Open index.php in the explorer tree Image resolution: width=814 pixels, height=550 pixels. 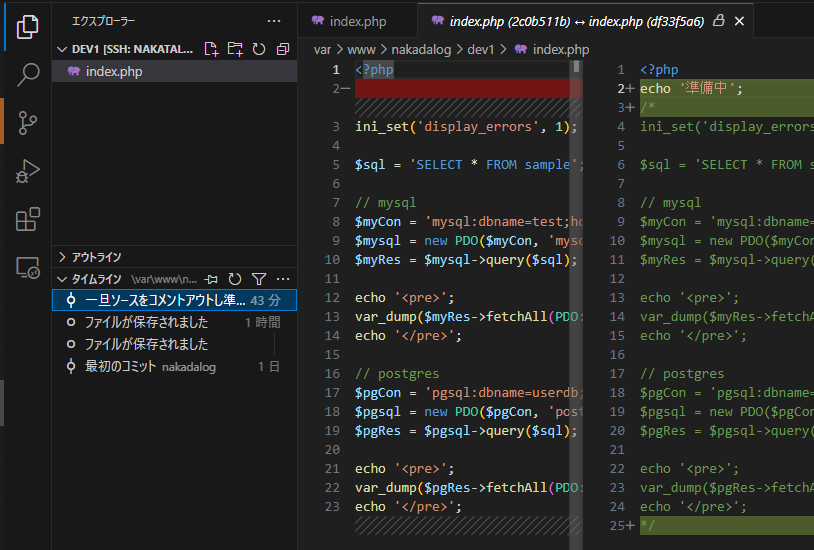pyautogui.click(x=113, y=71)
